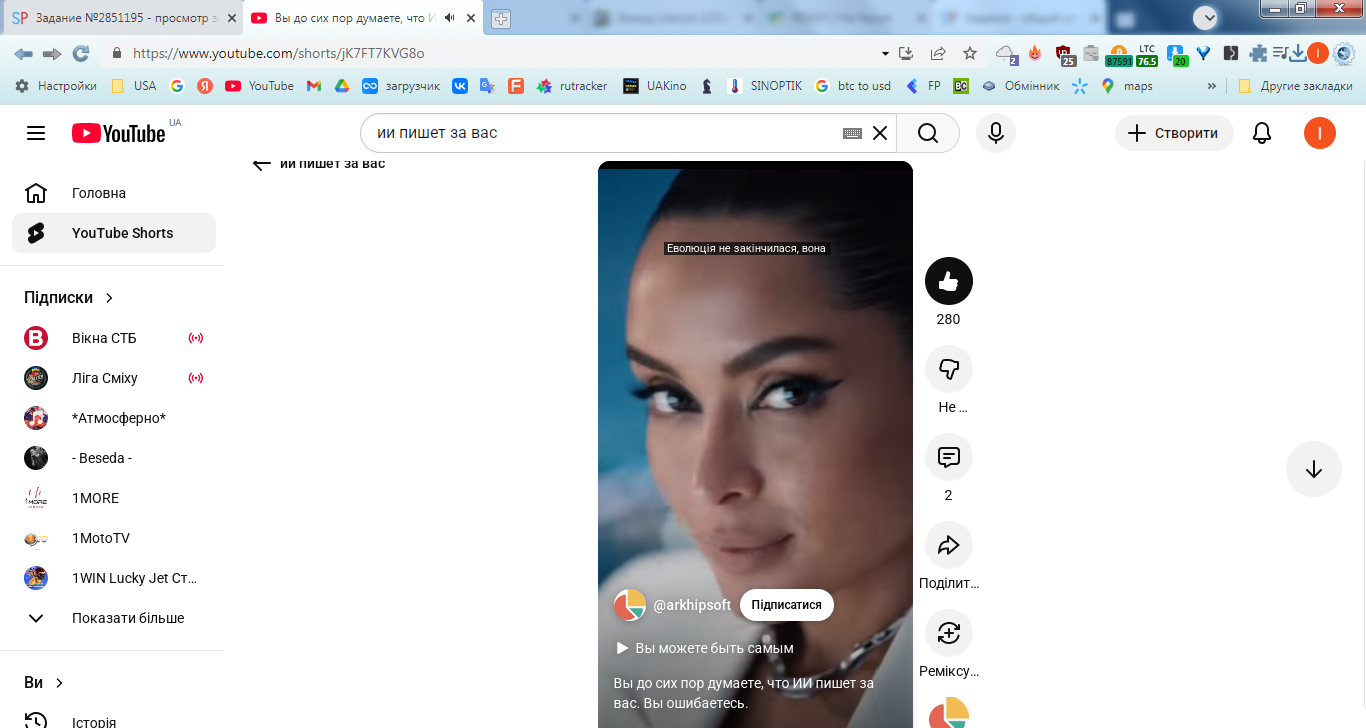Select YouTube Shorts in sidebar
The width and height of the screenshot is (1366, 728).
[114, 233]
